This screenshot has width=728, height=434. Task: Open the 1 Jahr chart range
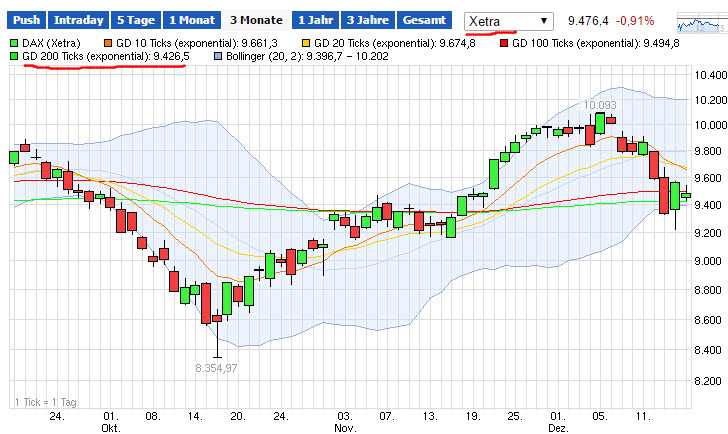coord(315,20)
